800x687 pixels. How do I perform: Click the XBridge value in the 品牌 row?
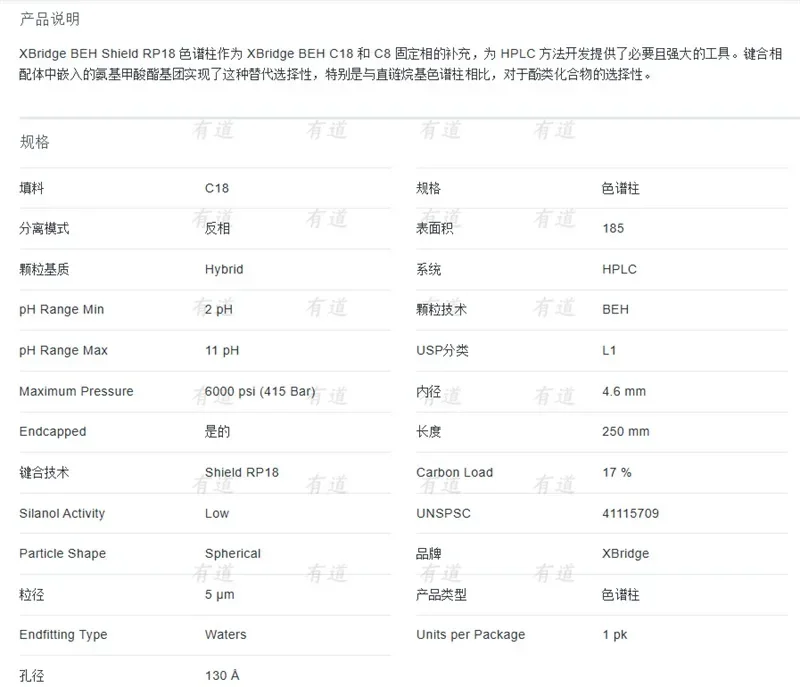pyautogui.click(x=626, y=553)
